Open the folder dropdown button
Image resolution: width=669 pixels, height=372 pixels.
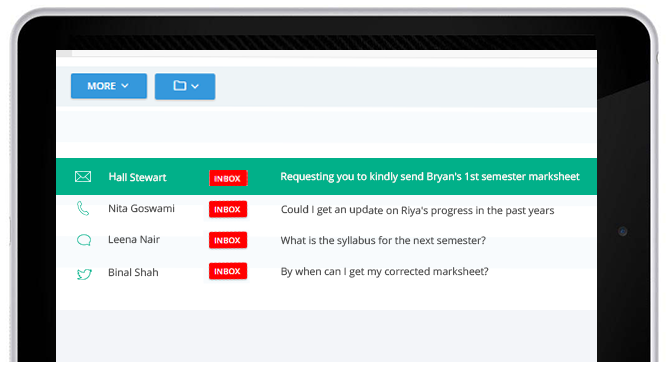tap(185, 86)
